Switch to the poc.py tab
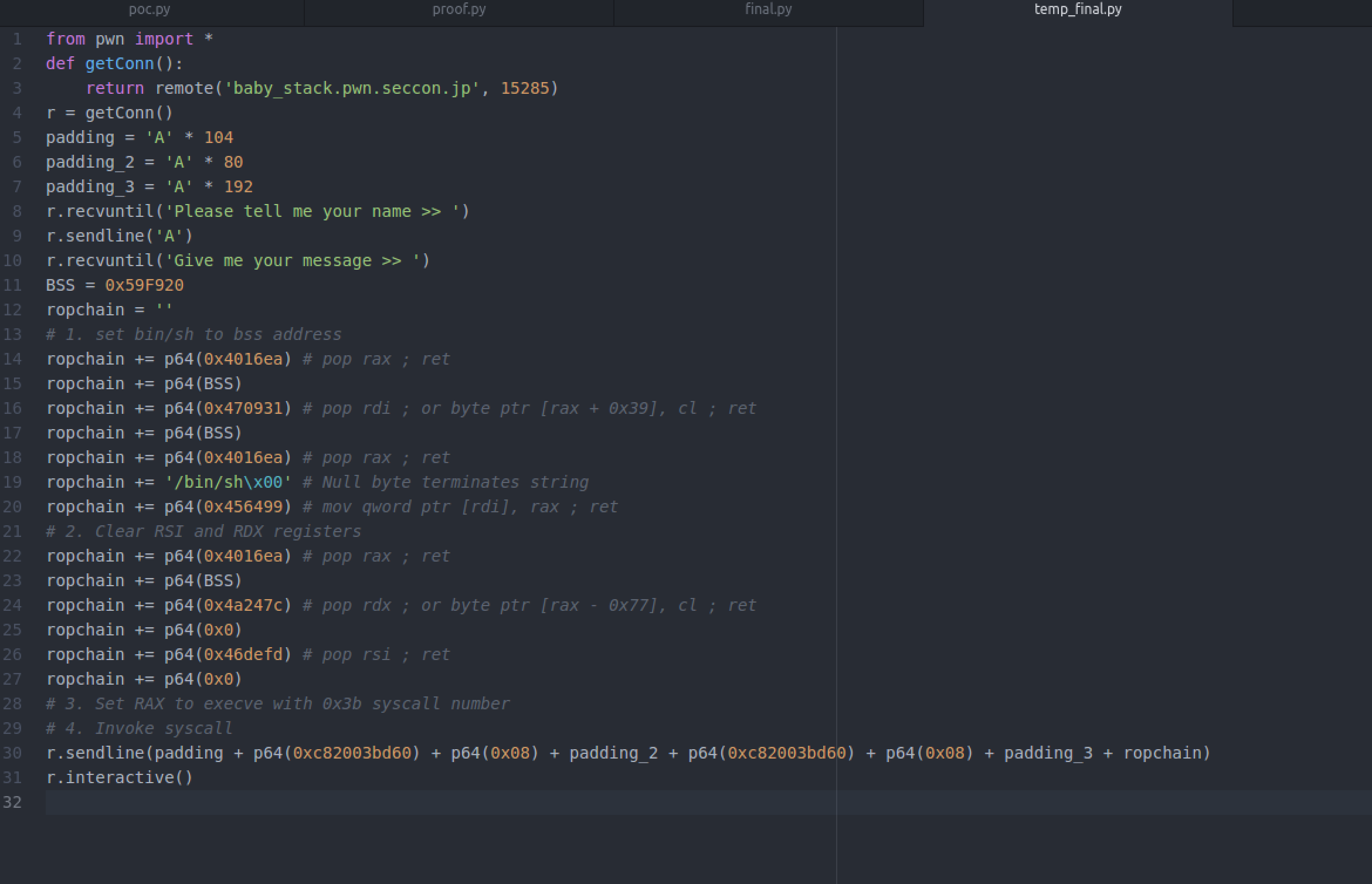1372x884 pixels. [150, 9]
